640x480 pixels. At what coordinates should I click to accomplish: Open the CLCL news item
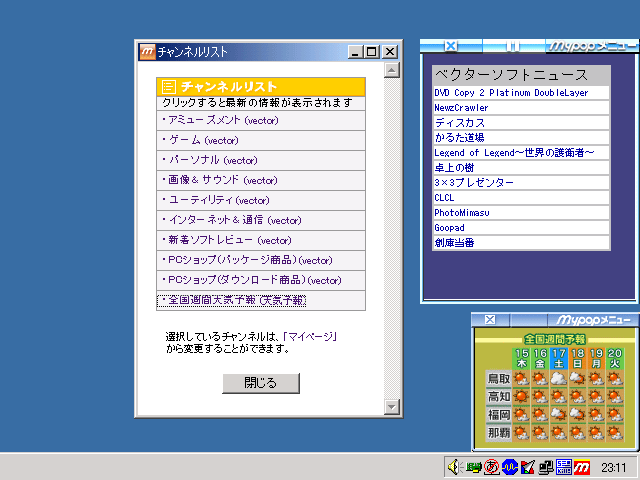[521, 198]
